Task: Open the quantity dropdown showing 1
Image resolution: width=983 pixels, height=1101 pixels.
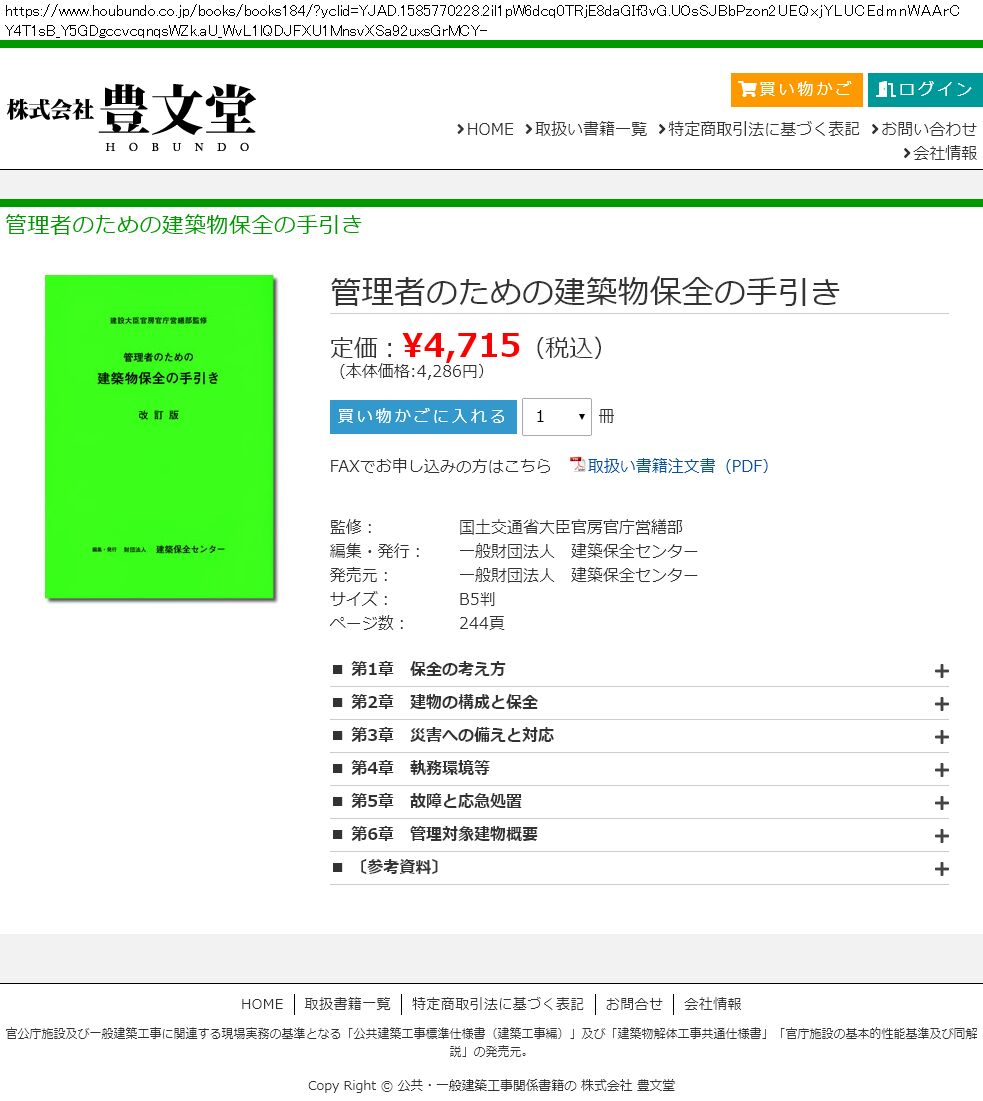Action: (x=557, y=417)
